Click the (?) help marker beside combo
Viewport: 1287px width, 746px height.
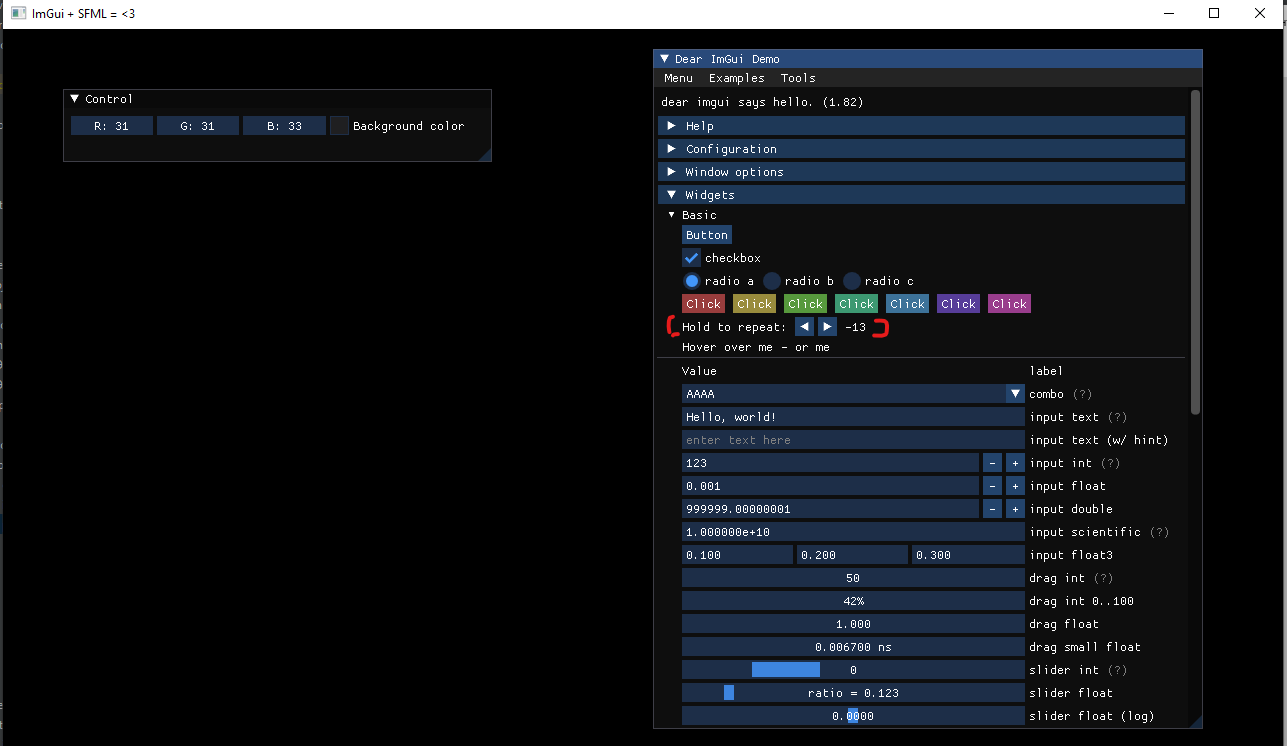(x=1081, y=394)
